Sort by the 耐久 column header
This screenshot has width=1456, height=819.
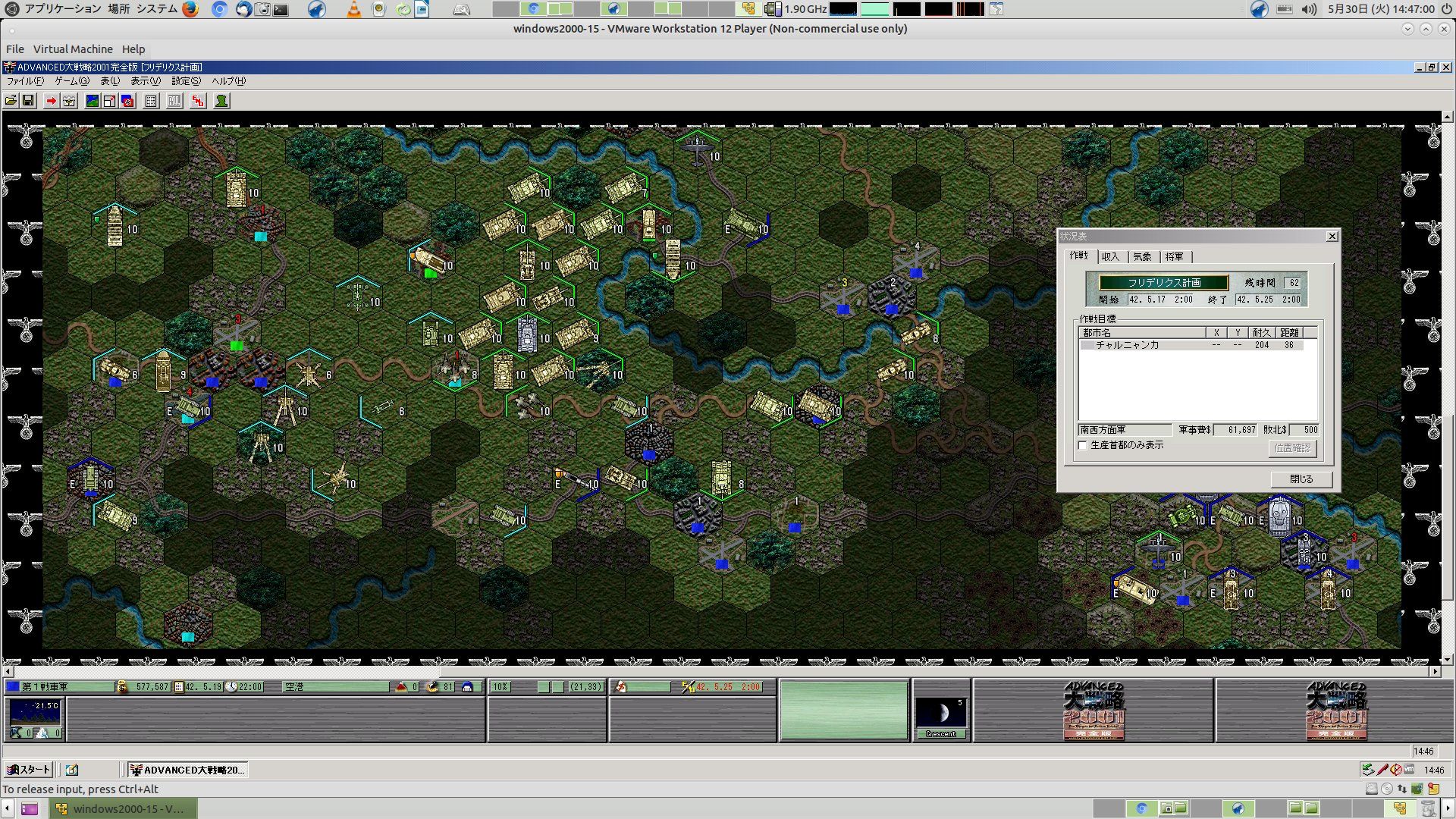(x=1262, y=333)
